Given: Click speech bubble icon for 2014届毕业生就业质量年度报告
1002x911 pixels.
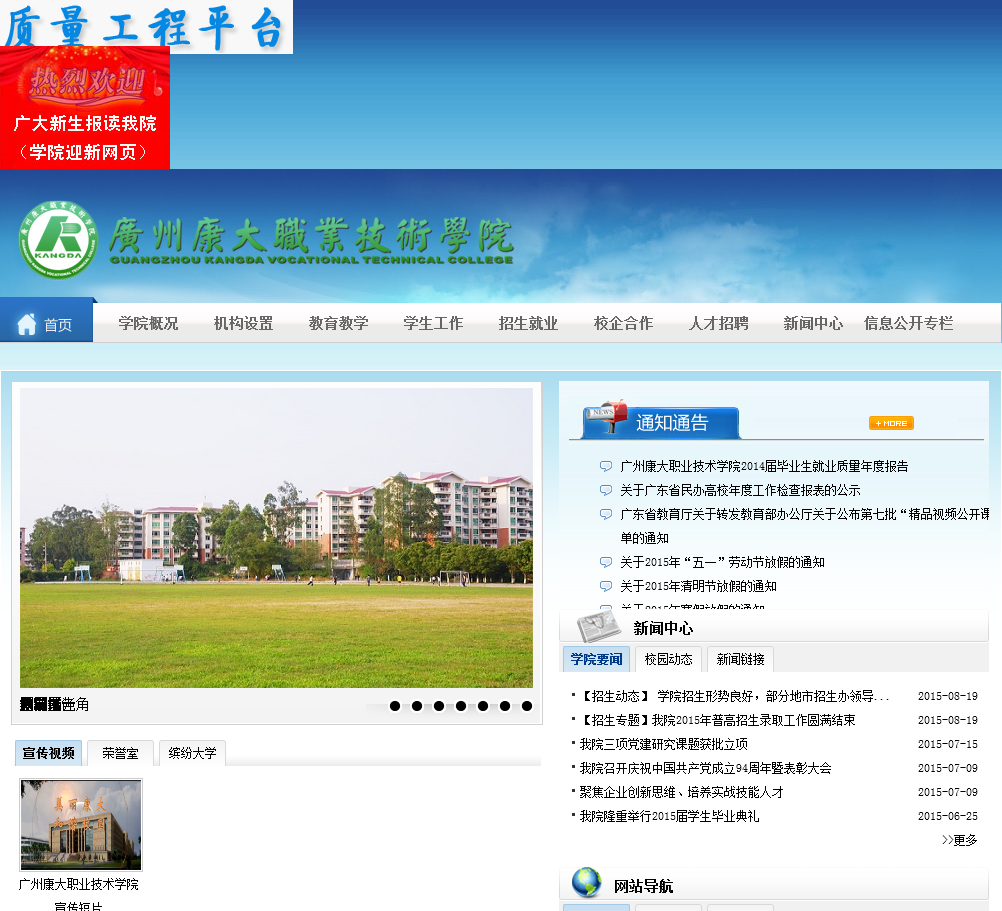Looking at the screenshot, I should tap(605, 466).
